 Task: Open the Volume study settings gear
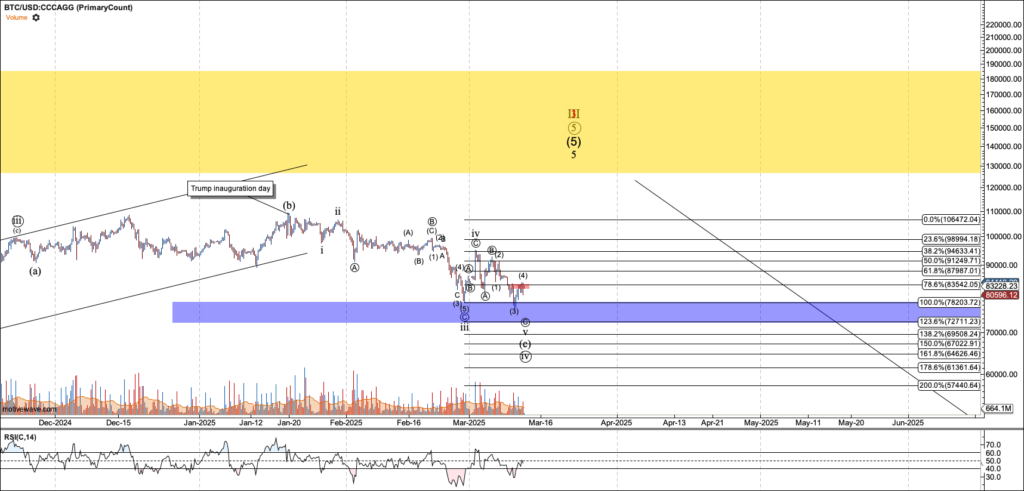coord(36,17)
